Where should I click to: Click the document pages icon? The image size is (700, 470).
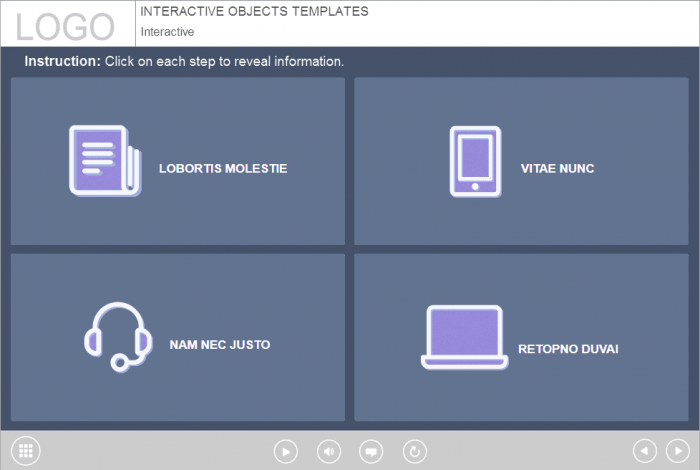(104, 160)
